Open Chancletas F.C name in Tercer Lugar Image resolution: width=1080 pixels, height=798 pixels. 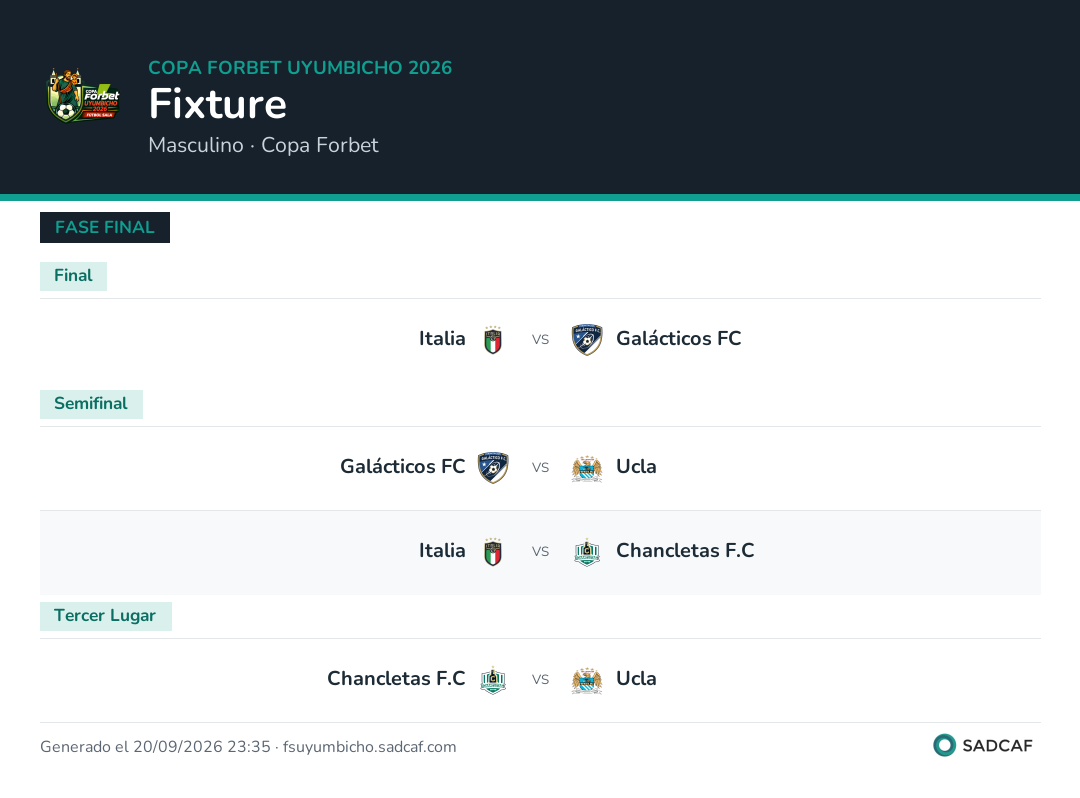pyautogui.click(x=396, y=679)
